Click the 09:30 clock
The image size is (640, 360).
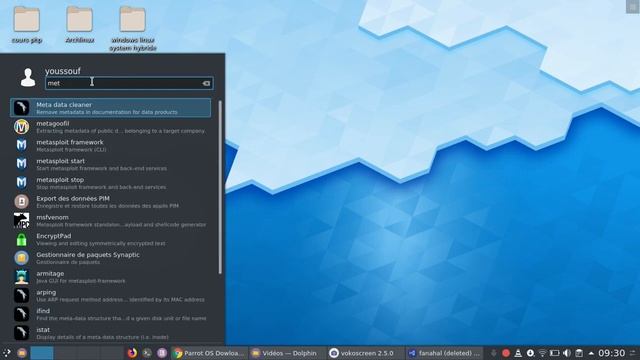coord(611,353)
